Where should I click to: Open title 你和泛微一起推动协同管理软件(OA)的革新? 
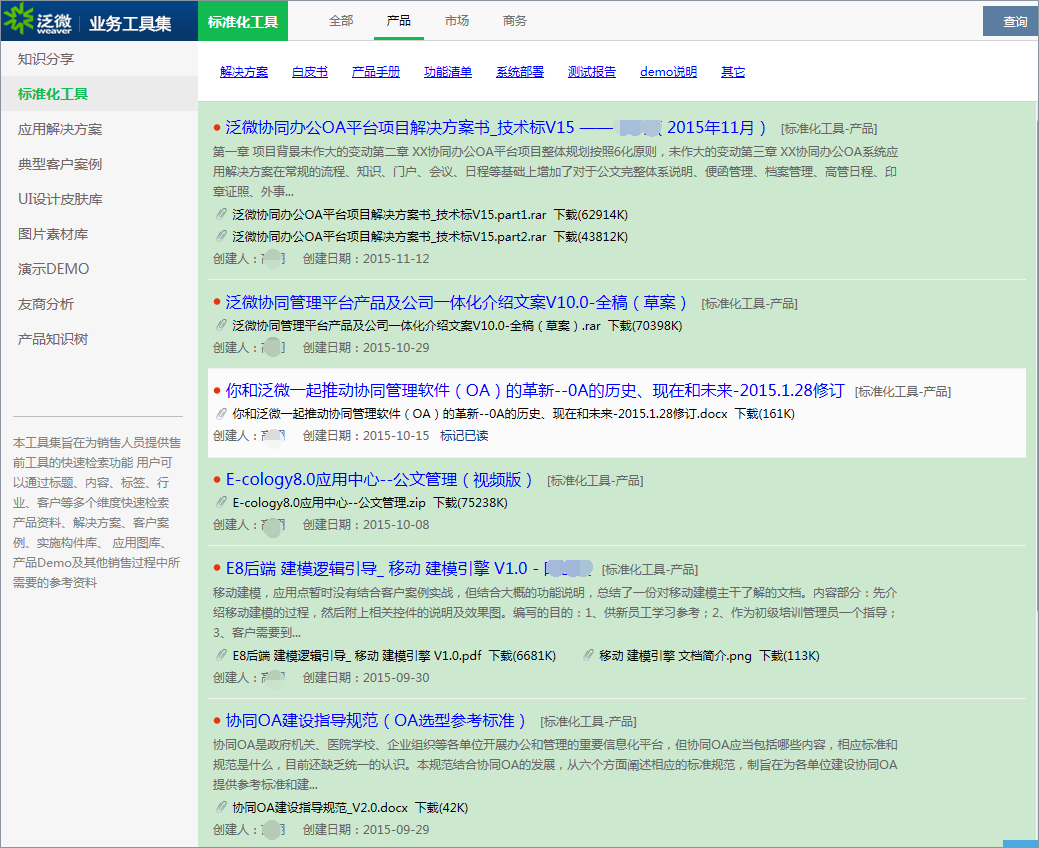[x=535, y=391]
